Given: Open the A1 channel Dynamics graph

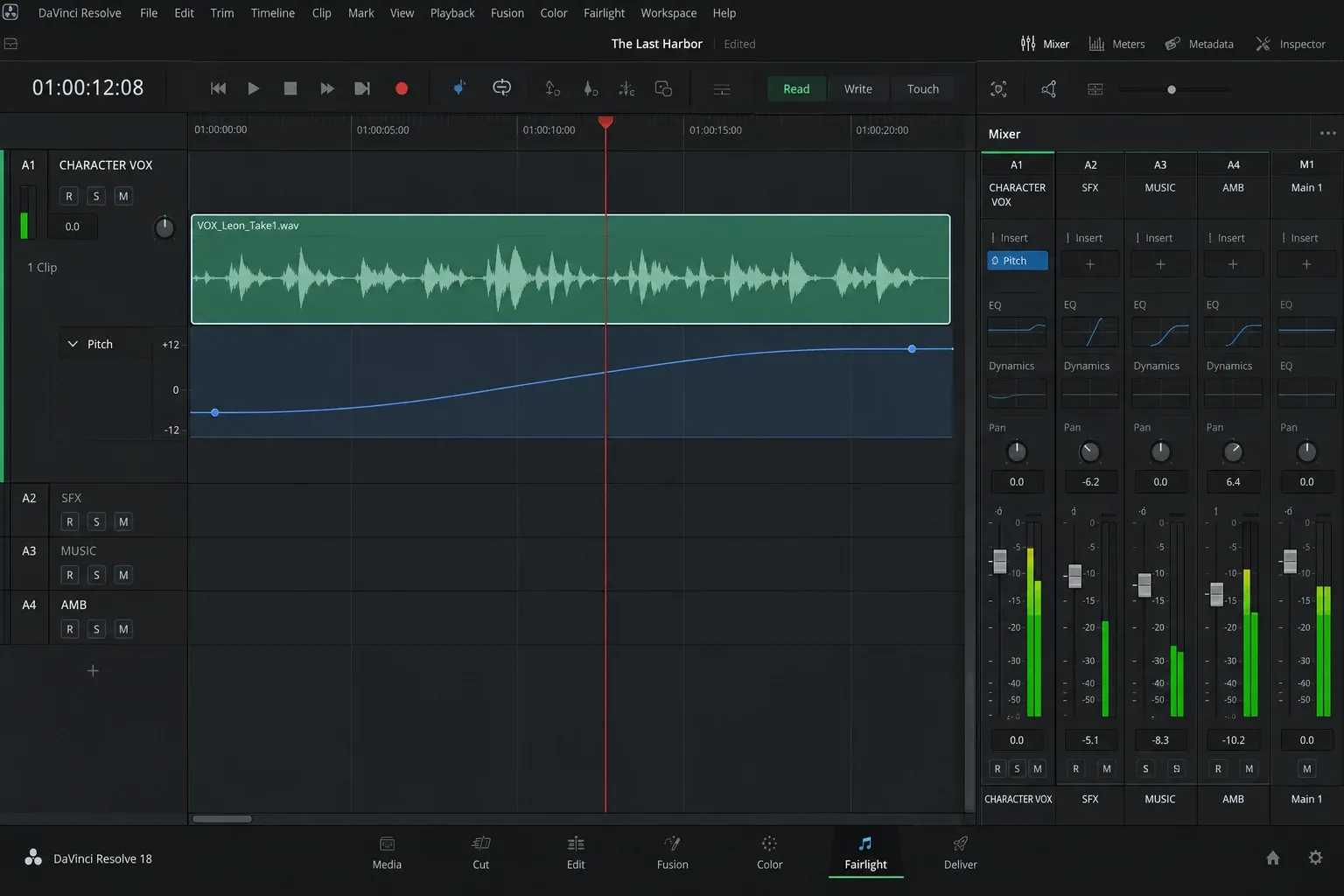Looking at the screenshot, I should tap(1017, 394).
